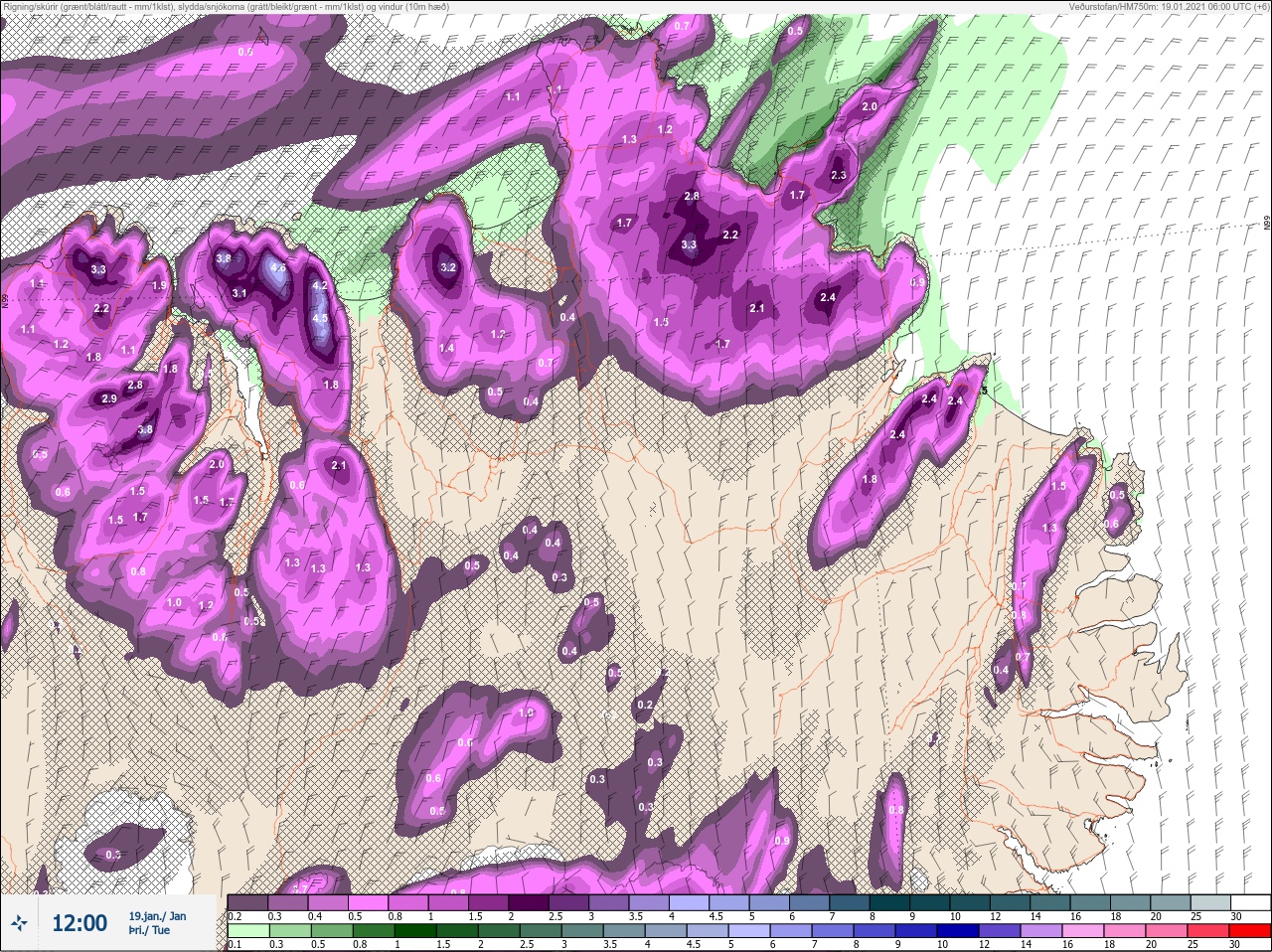1272x952 pixels.
Task: Click the date text '19.jan./ Jan'
Action: click(157, 916)
